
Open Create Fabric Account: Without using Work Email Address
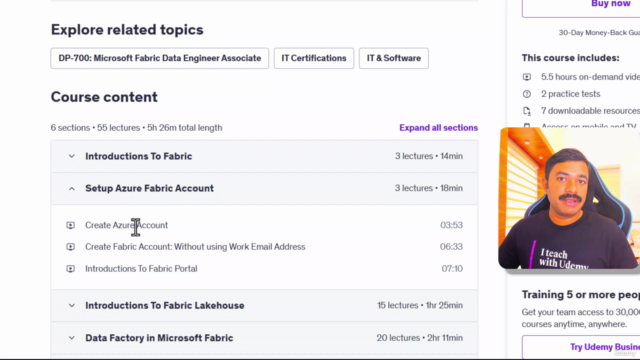pyautogui.click(x=195, y=247)
